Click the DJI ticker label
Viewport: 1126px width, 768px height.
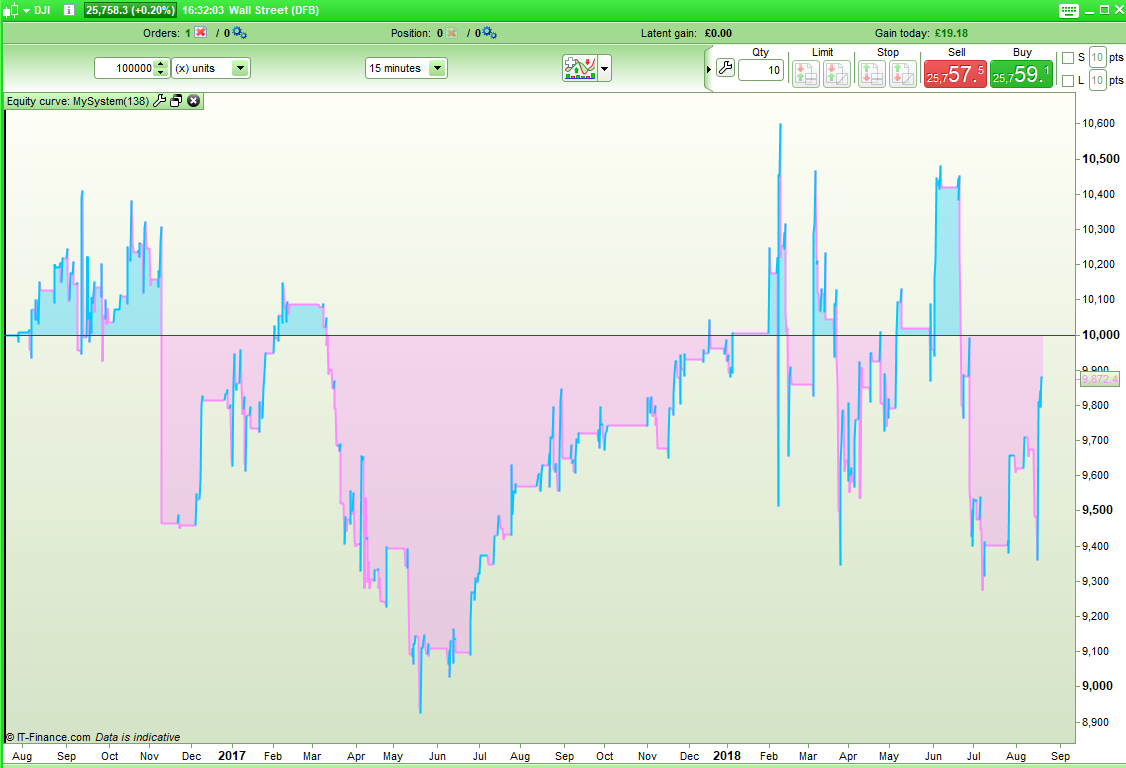(42, 11)
